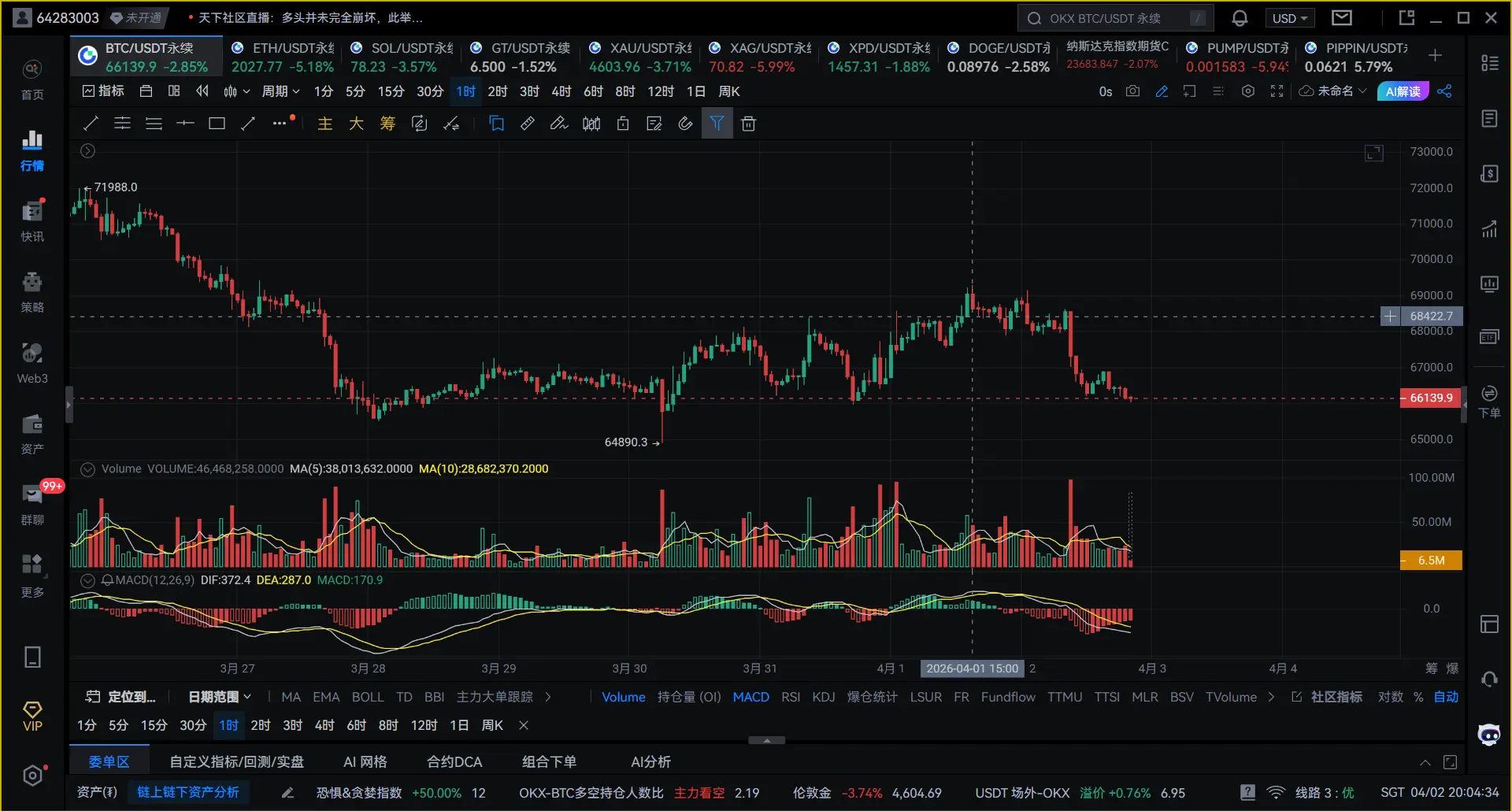Screen dimensions: 1512x811
Task: Collapse the Volume panel chevron
Action: coord(87,469)
